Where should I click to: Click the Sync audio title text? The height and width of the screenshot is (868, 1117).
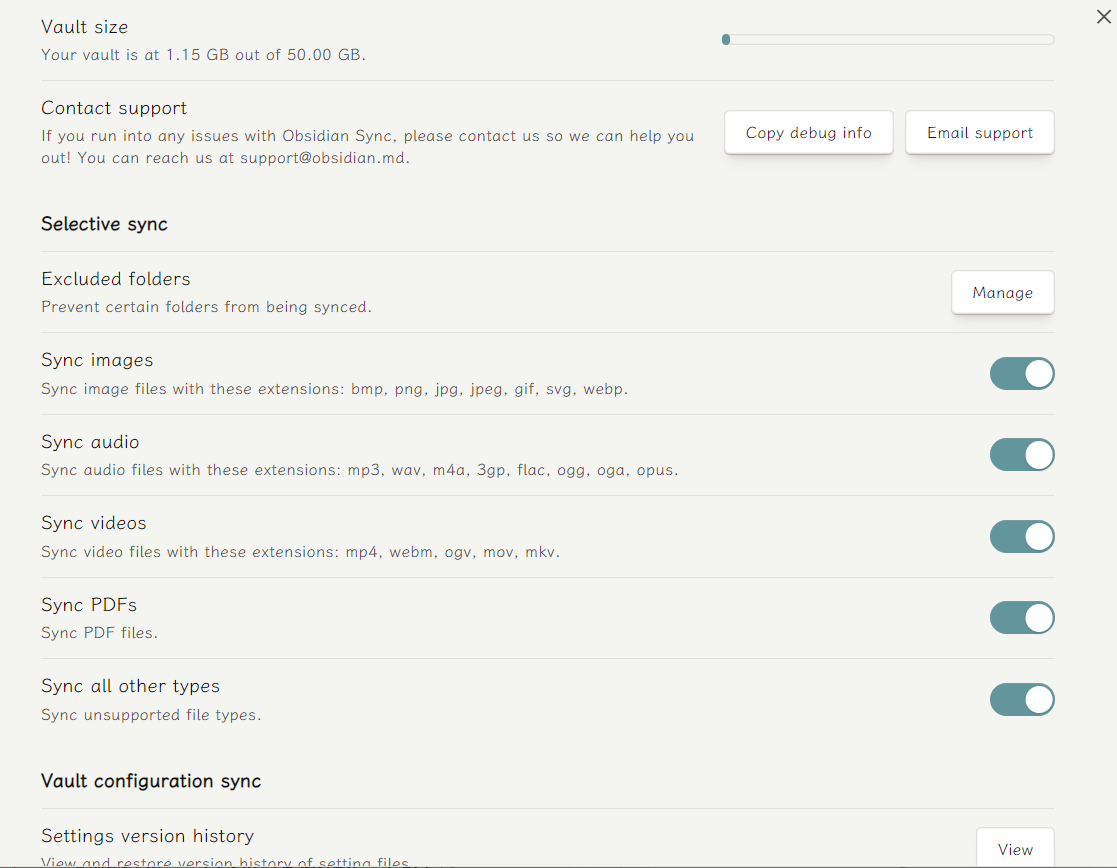(x=90, y=442)
